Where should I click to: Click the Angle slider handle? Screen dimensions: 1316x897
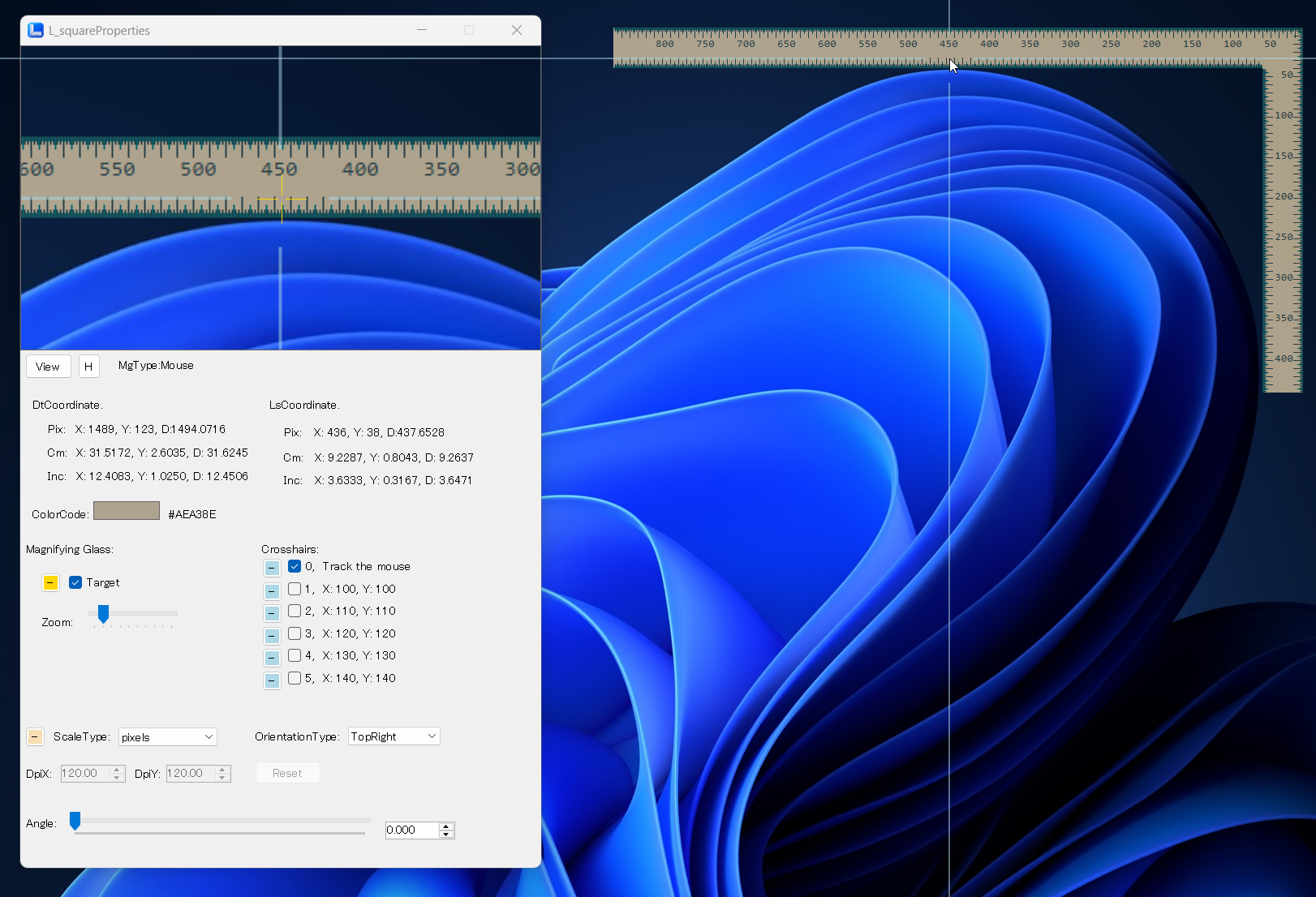(75, 821)
